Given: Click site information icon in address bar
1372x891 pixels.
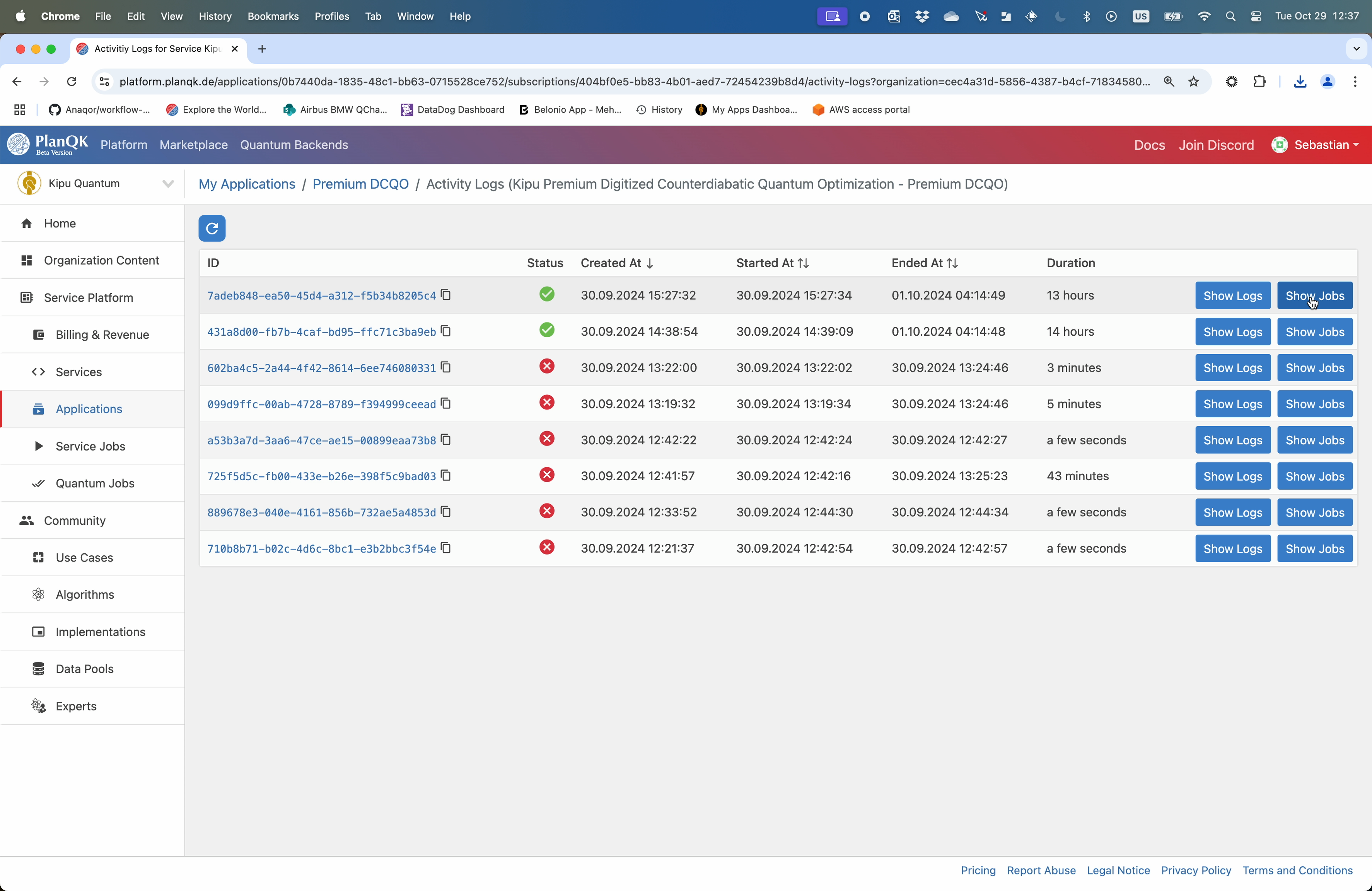Looking at the screenshot, I should point(104,82).
